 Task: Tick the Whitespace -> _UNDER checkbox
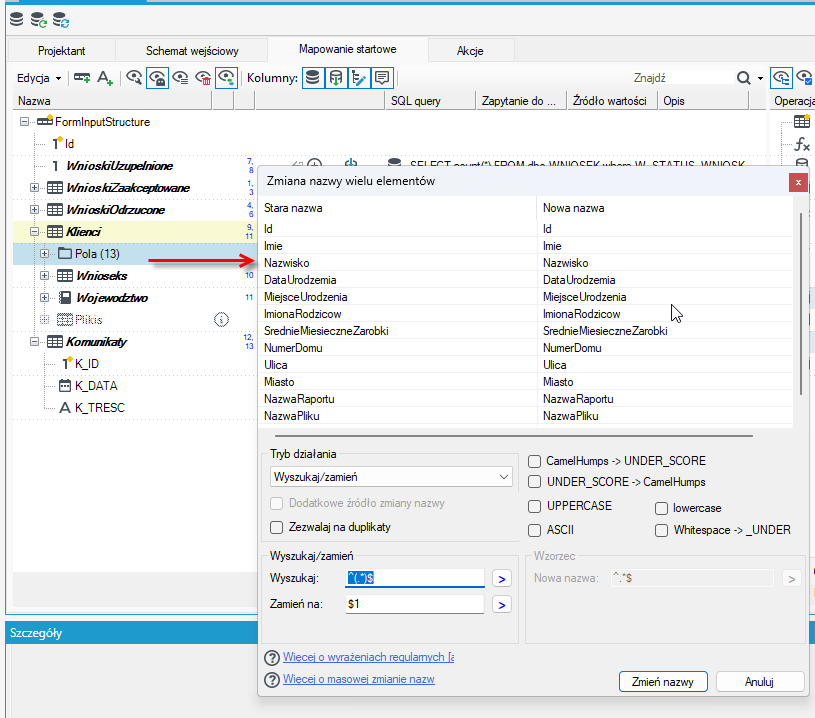(x=661, y=530)
